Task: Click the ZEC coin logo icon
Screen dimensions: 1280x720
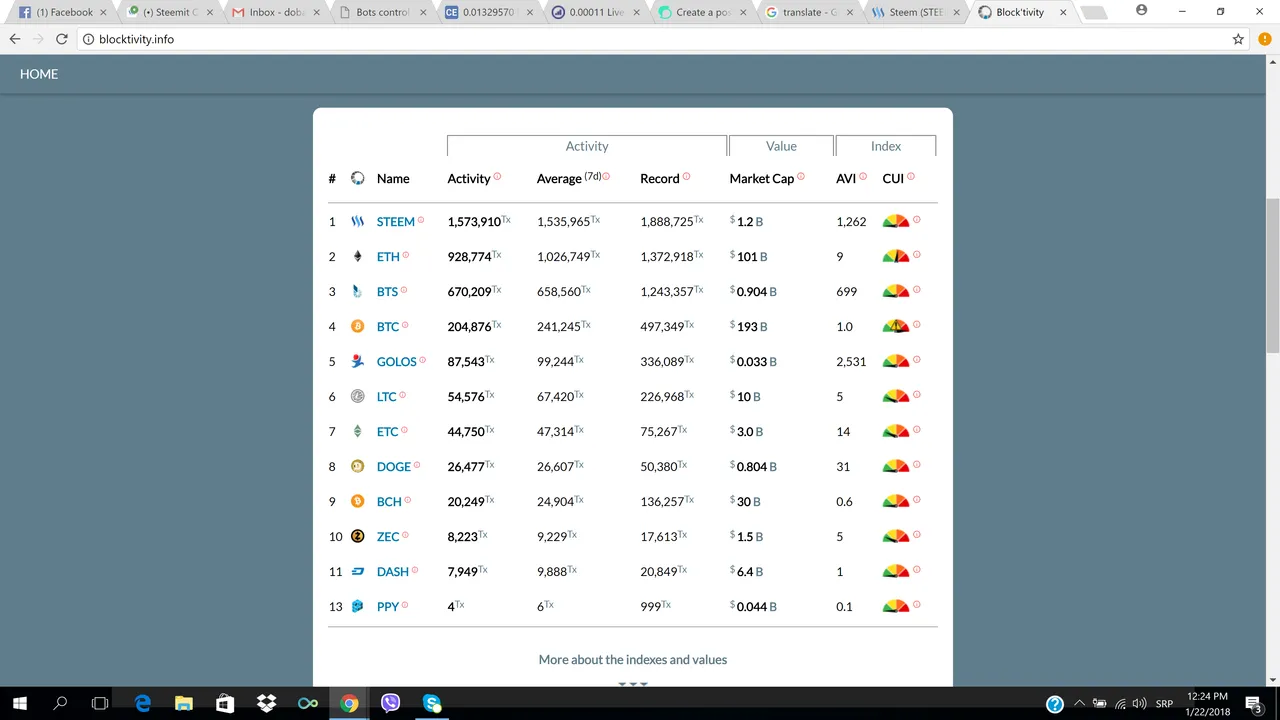Action: coord(357,536)
